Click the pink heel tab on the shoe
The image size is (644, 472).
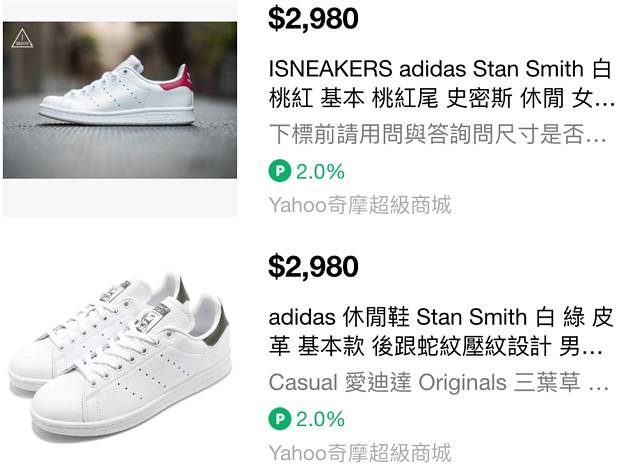click(179, 80)
